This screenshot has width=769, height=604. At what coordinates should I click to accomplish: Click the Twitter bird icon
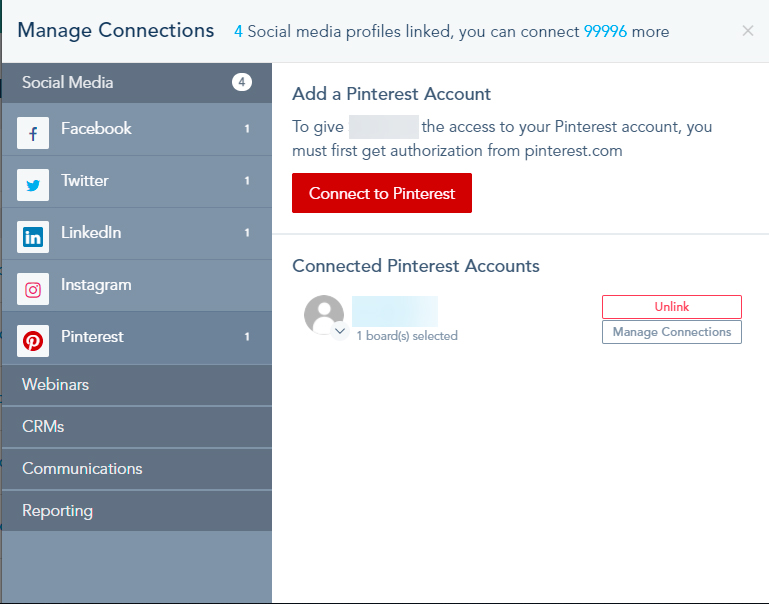click(x=33, y=185)
